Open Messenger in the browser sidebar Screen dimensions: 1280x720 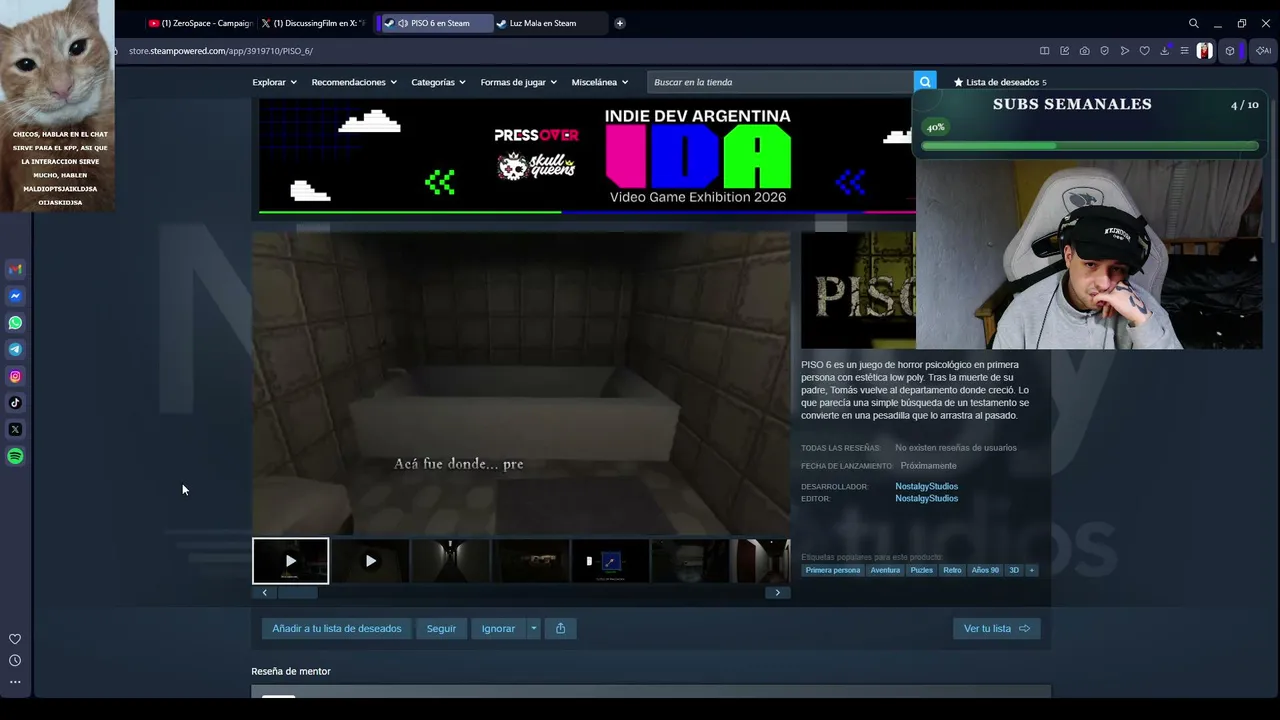(15, 296)
